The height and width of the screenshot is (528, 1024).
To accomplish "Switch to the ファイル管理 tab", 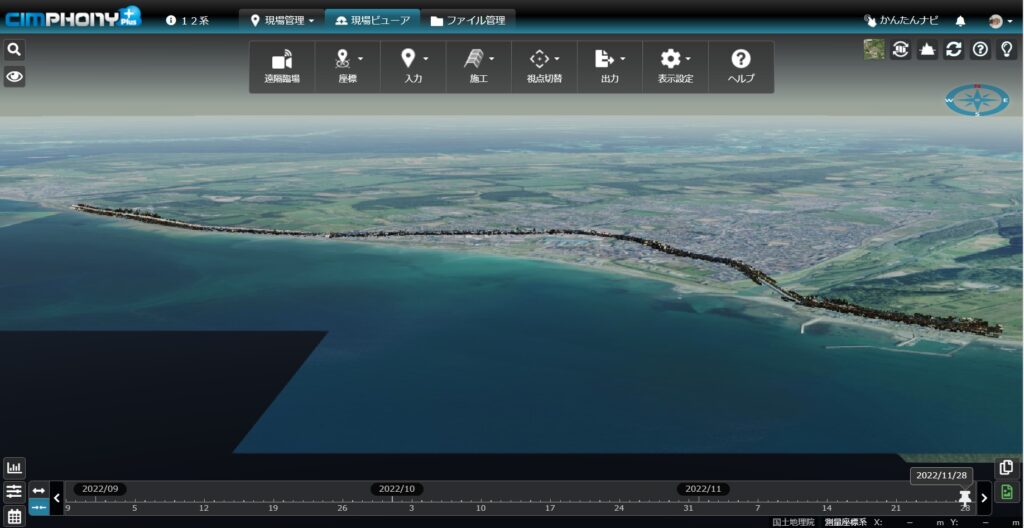I will 468,20.
